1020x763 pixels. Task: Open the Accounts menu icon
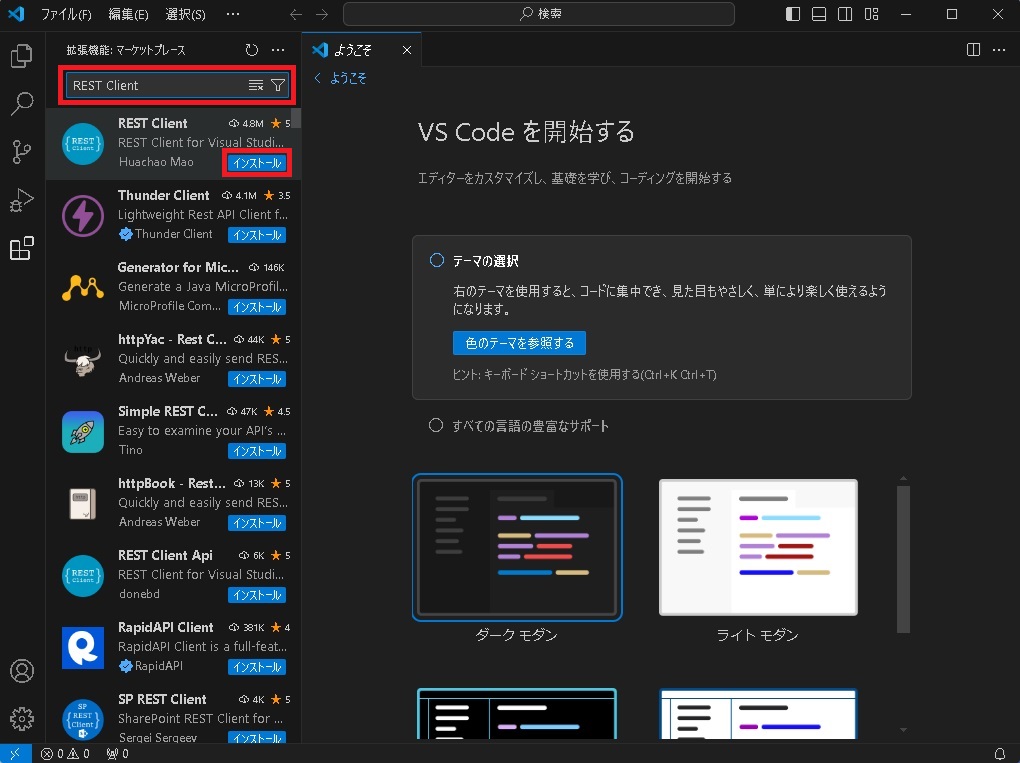pos(21,671)
